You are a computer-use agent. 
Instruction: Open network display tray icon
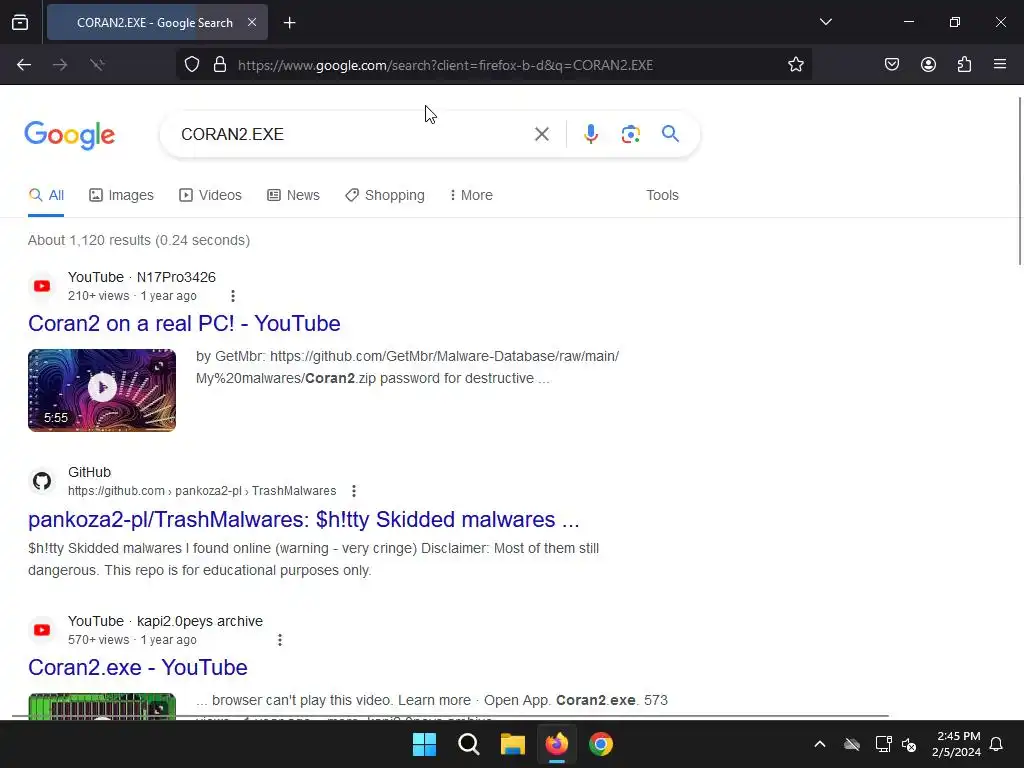coord(883,744)
